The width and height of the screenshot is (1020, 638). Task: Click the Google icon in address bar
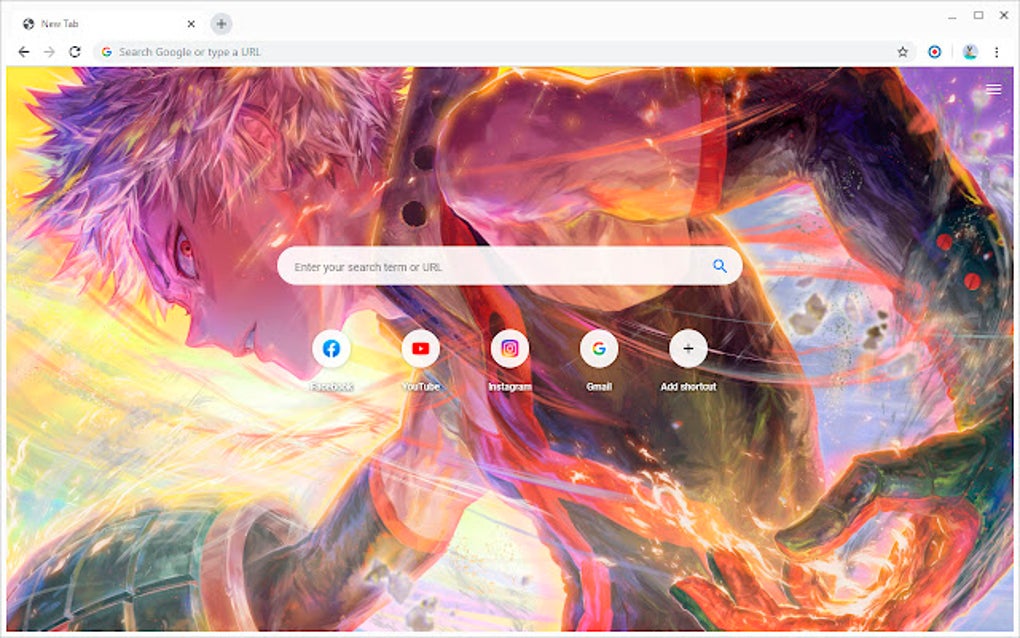pos(107,52)
